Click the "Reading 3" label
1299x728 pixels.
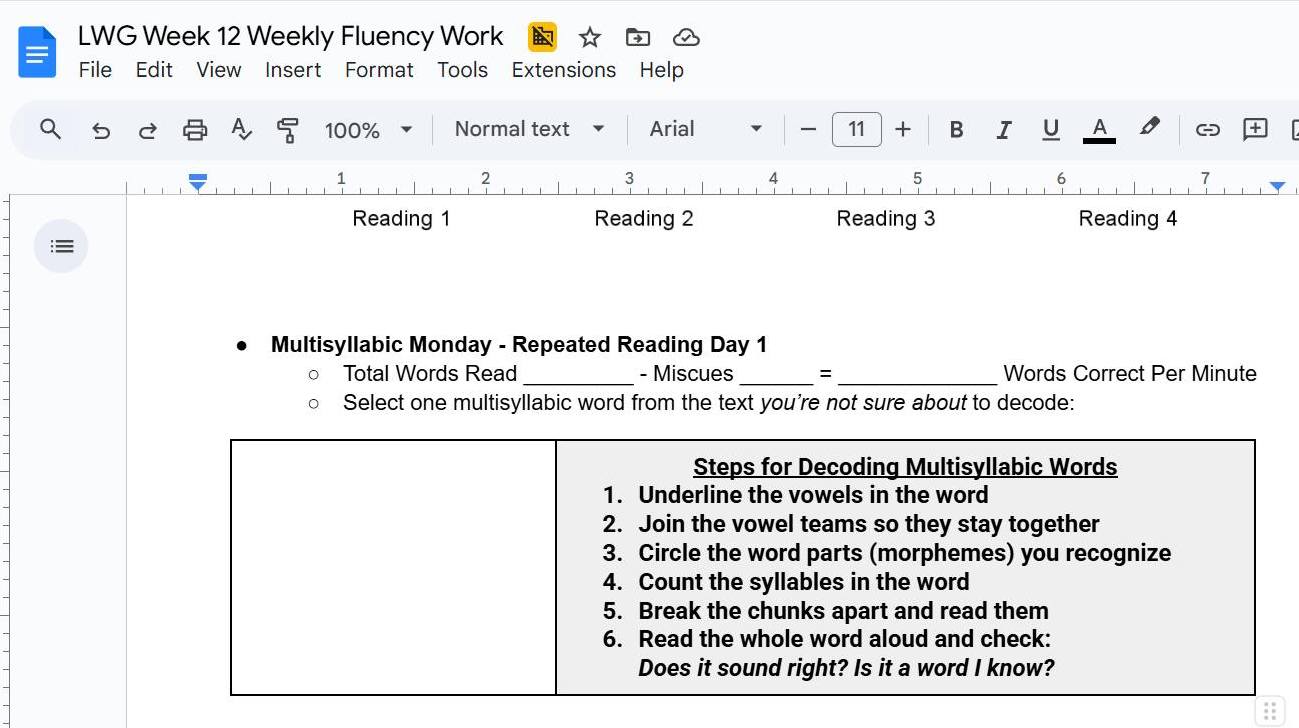pos(886,219)
